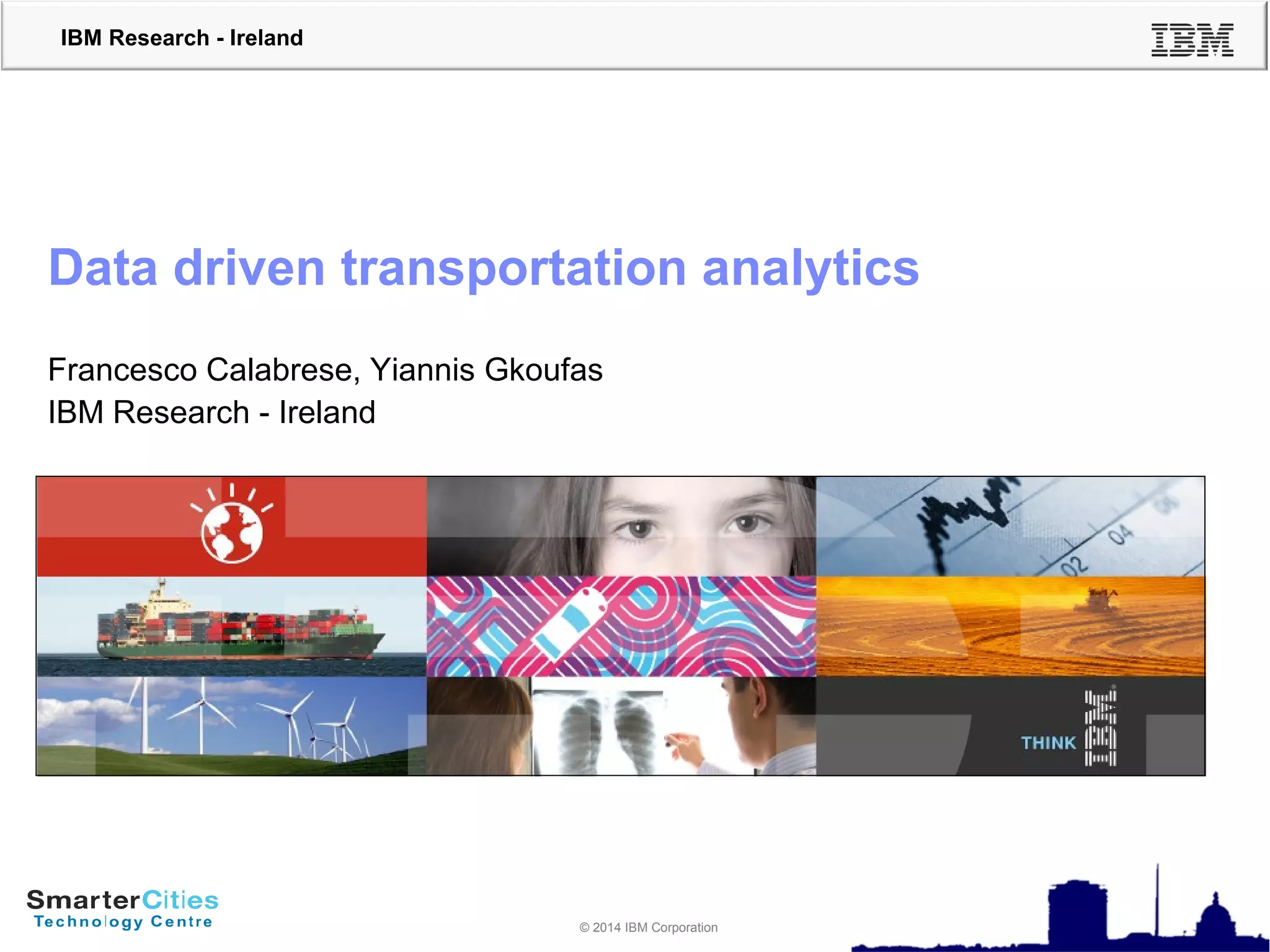Screen dimensions: 1270x952
Task: Click the author name Francesco Calabrese
Action: click(x=202, y=370)
